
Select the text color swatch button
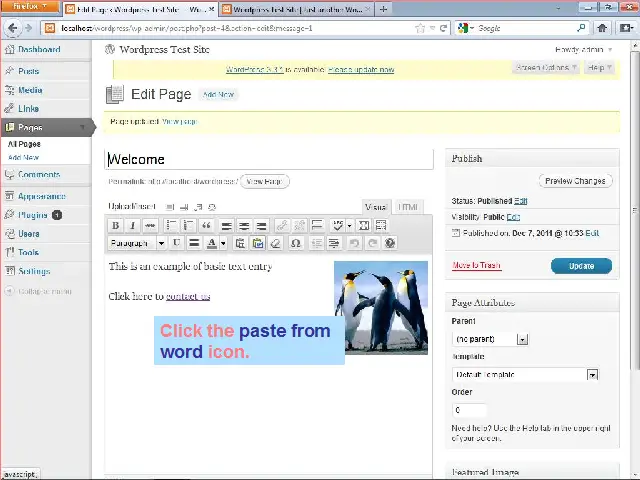tap(211, 243)
